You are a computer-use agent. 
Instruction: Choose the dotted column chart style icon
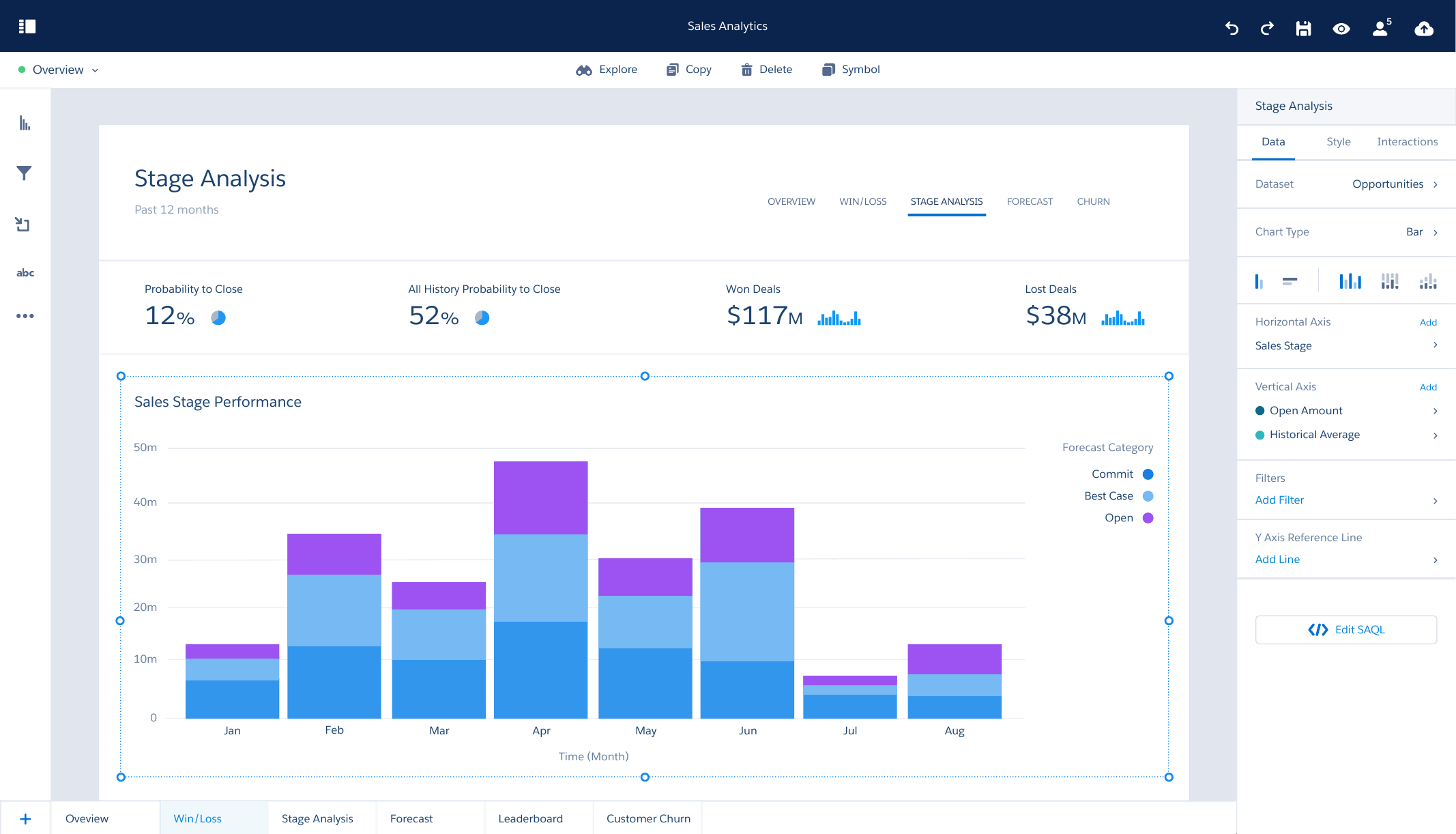[1428, 281]
